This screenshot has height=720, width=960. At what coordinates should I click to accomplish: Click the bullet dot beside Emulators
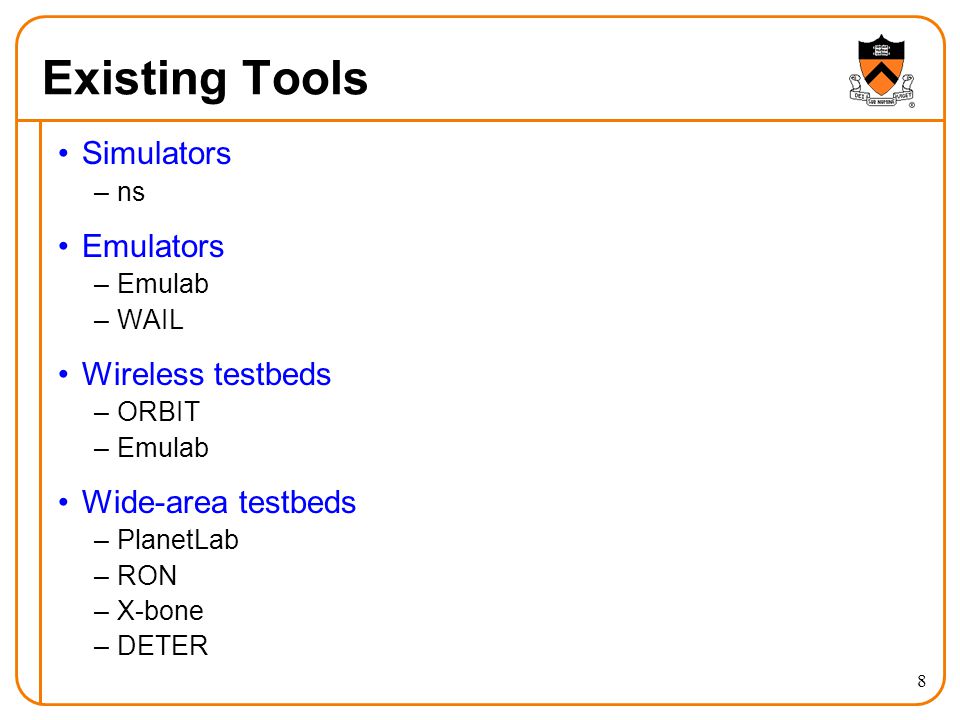pos(63,246)
